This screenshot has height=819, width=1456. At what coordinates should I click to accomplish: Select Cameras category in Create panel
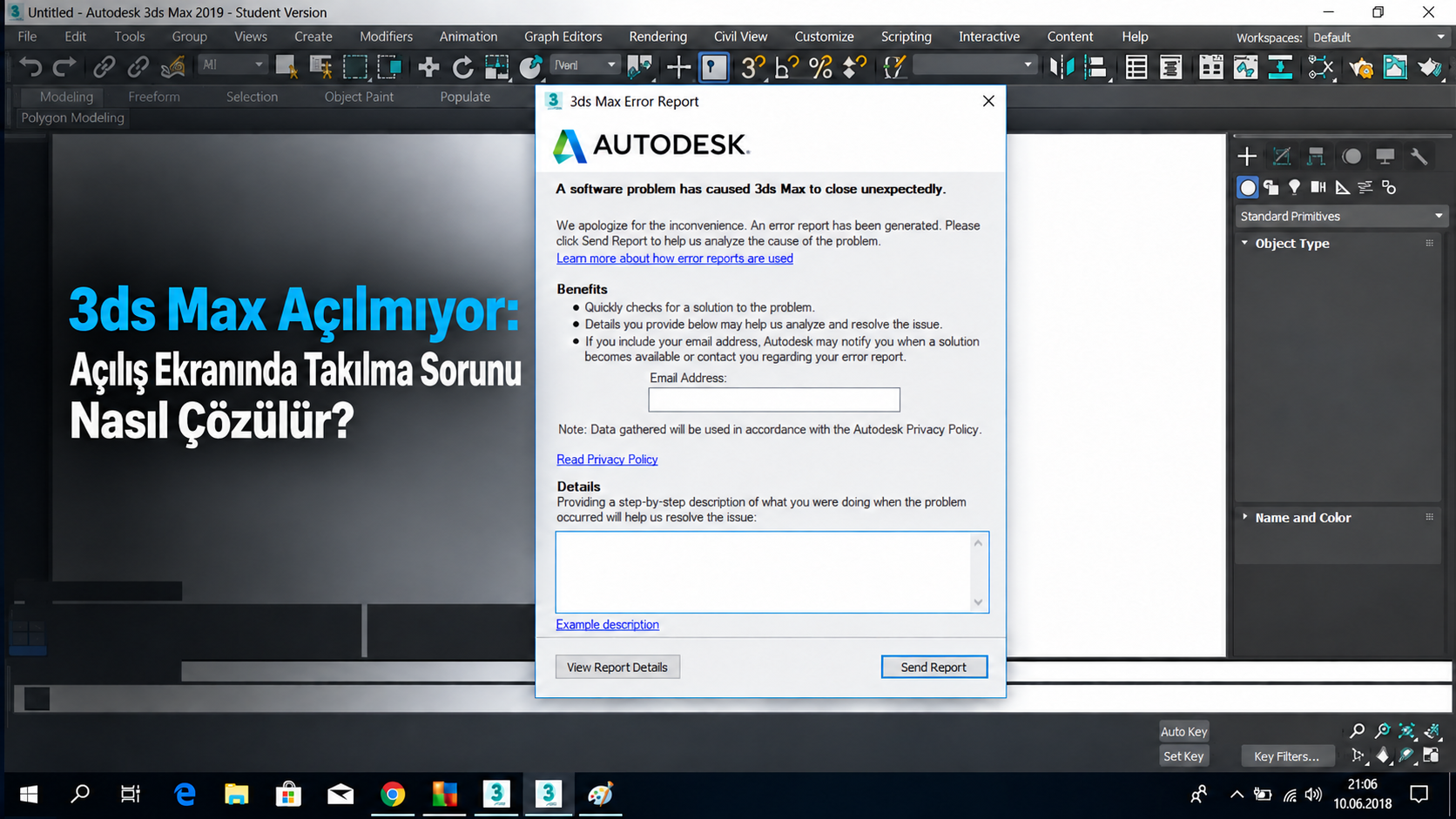(1318, 187)
